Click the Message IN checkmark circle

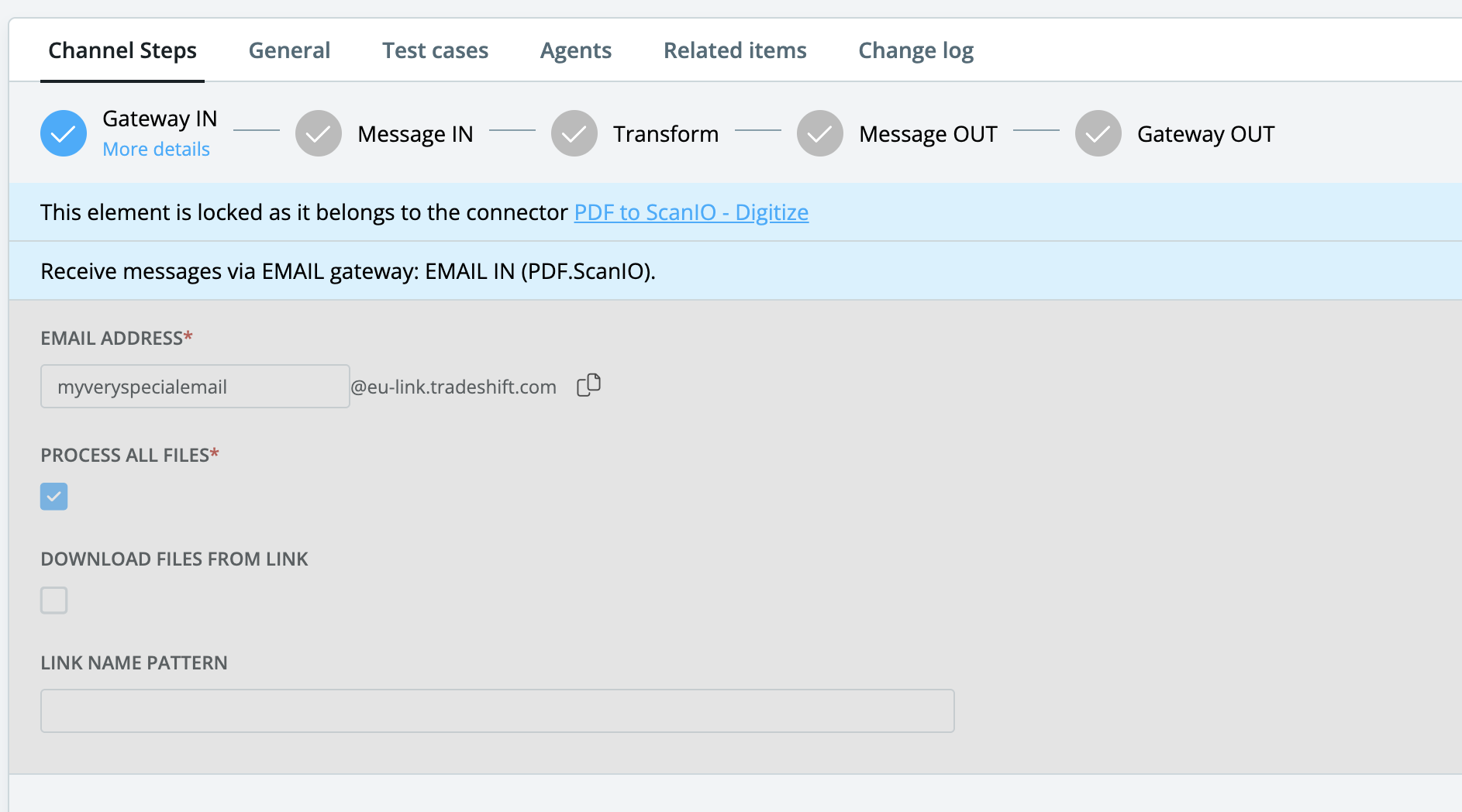[x=319, y=133]
